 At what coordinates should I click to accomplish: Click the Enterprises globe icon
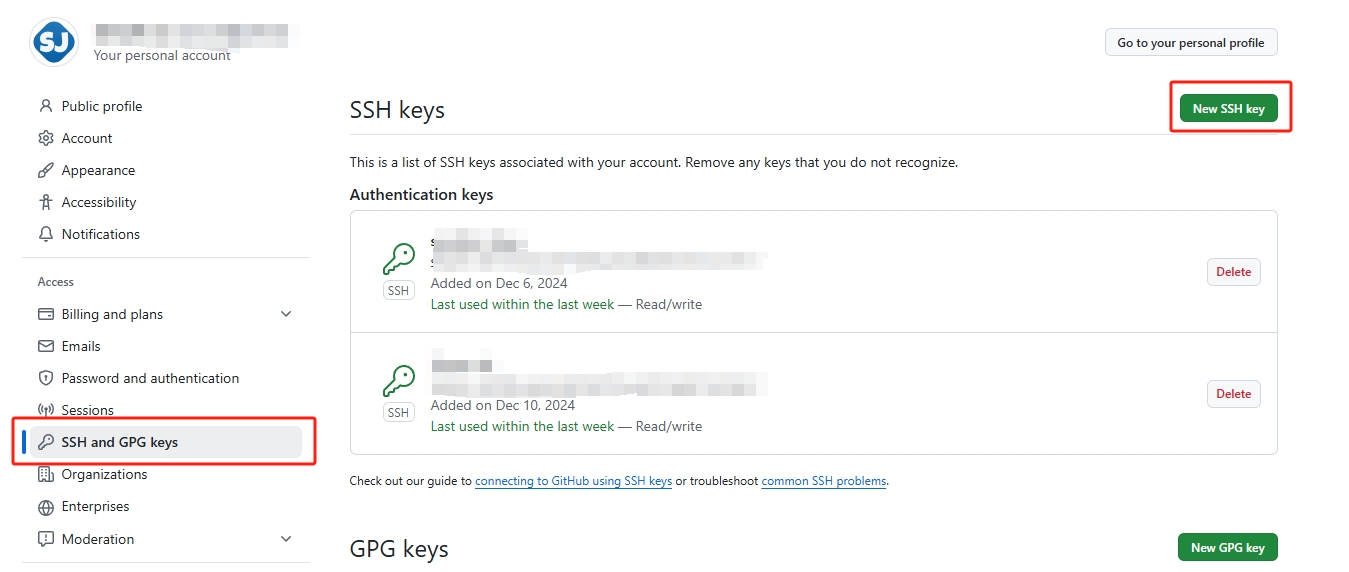(45, 507)
